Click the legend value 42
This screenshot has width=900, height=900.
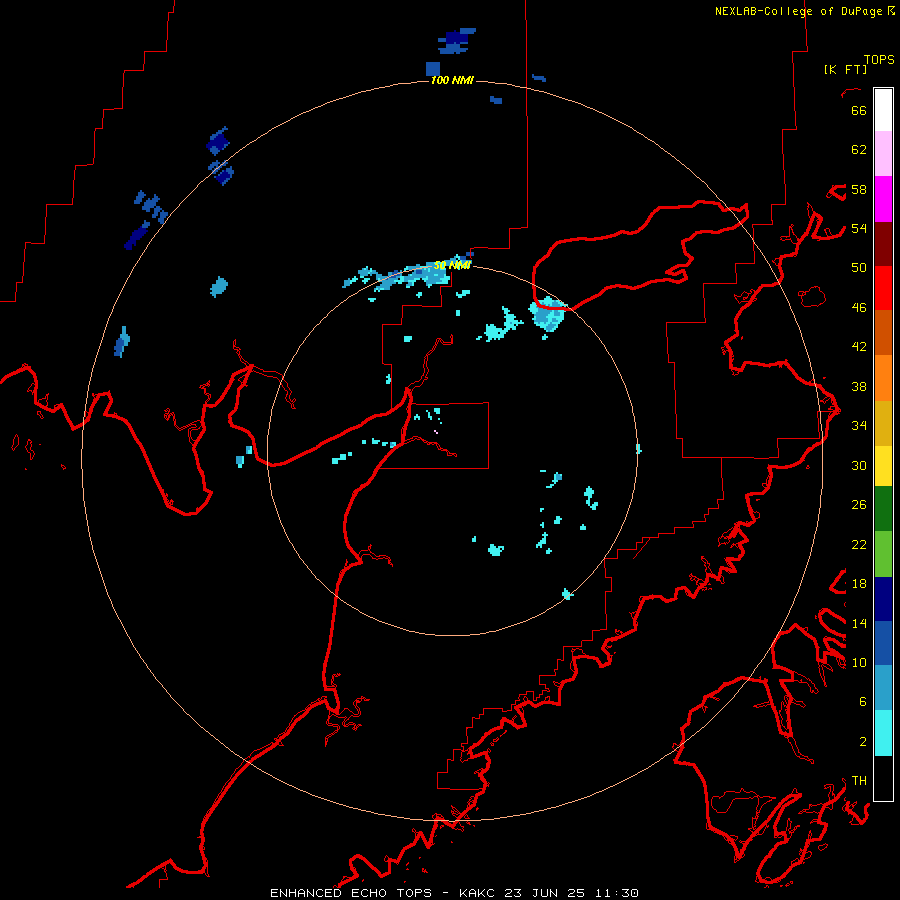pyautogui.click(x=859, y=347)
